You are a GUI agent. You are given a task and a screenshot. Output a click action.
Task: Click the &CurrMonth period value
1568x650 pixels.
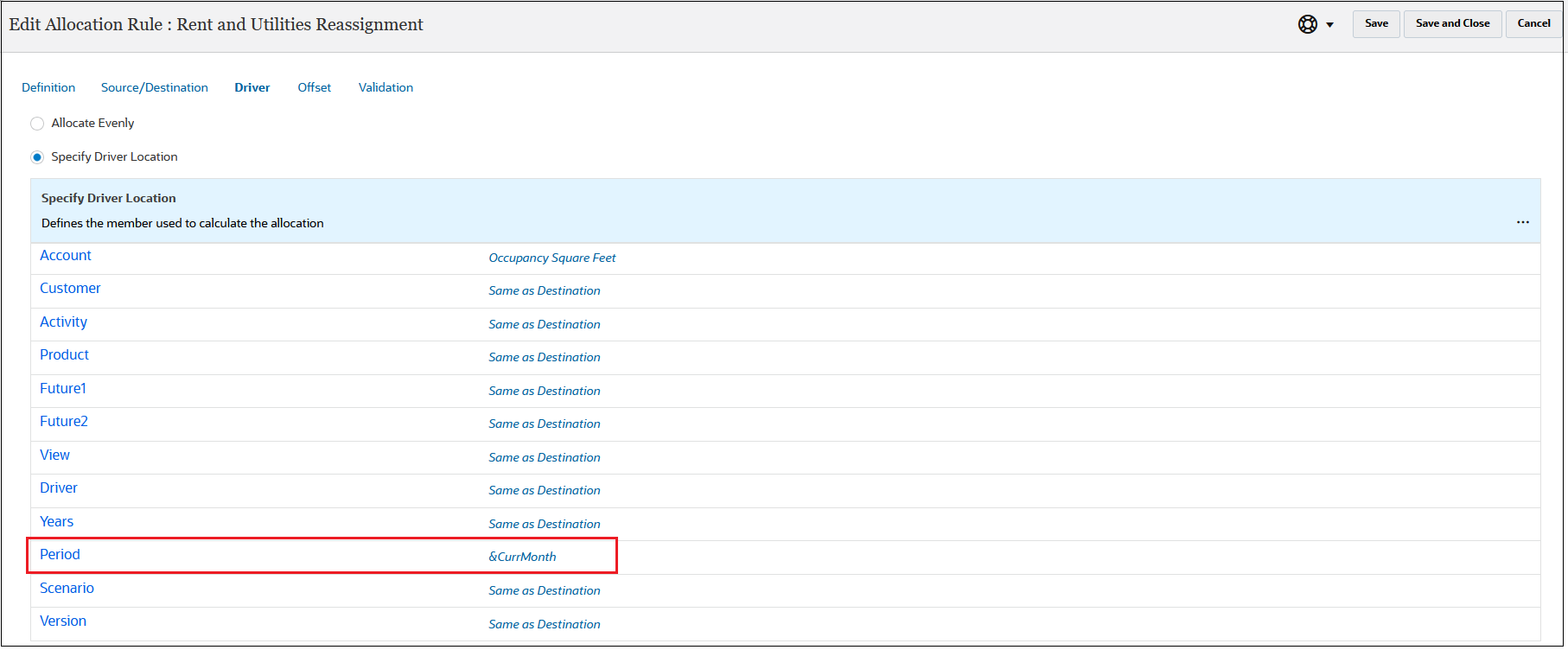tap(522, 558)
